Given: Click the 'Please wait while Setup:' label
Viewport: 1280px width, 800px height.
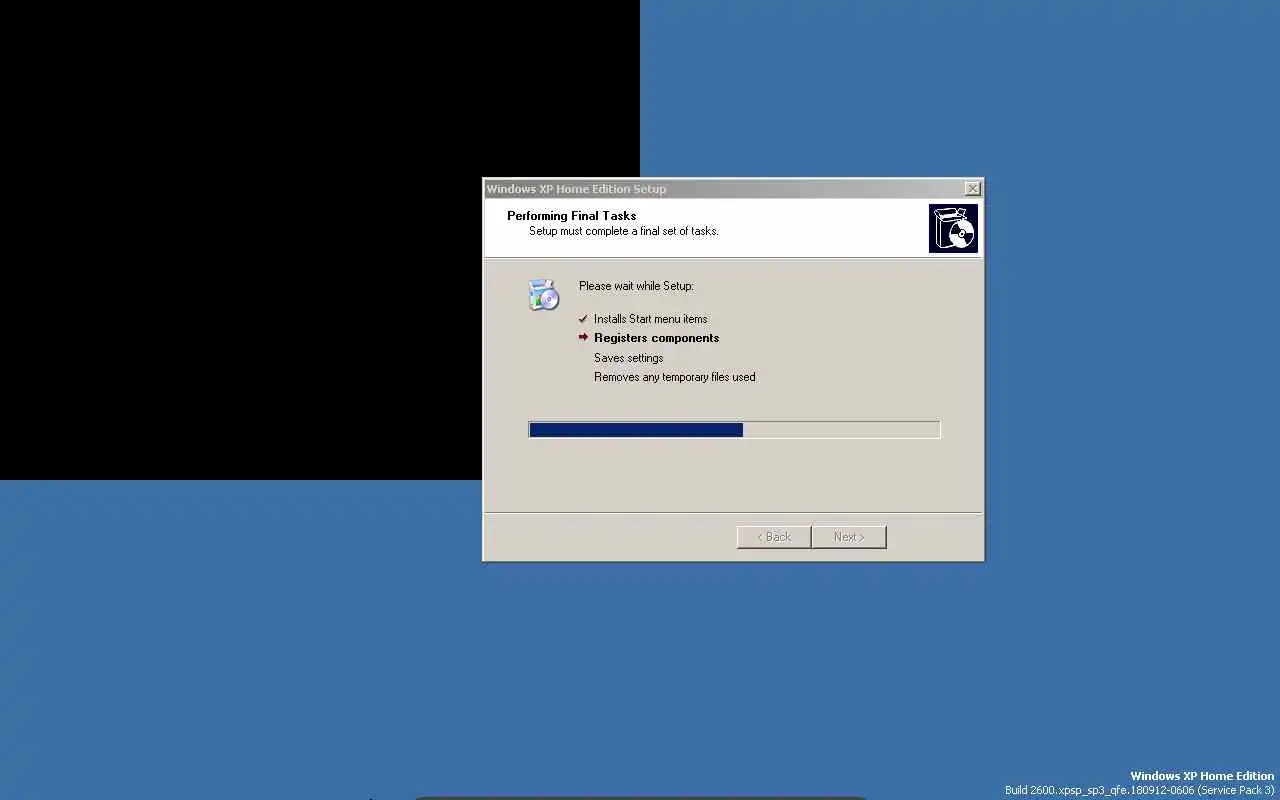Looking at the screenshot, I should [x=636, y=286].
